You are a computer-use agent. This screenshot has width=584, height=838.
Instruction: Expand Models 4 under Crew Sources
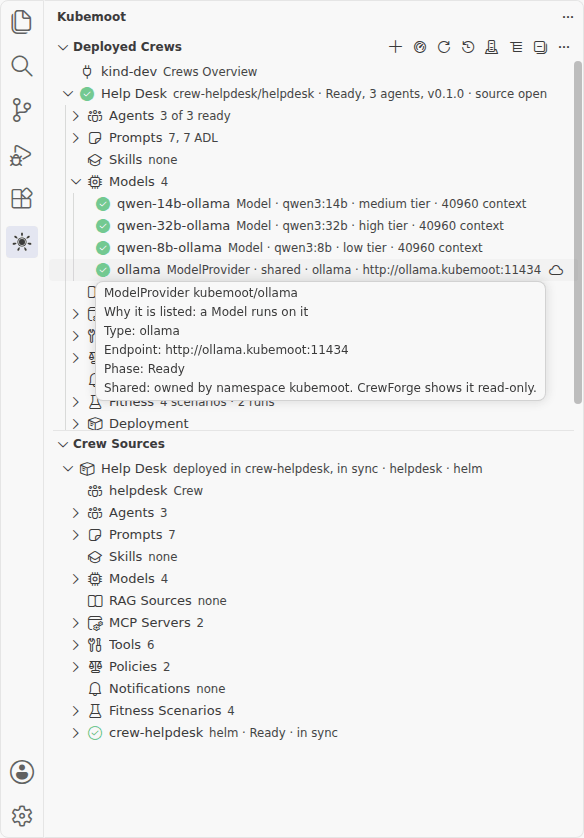(76, 579)
